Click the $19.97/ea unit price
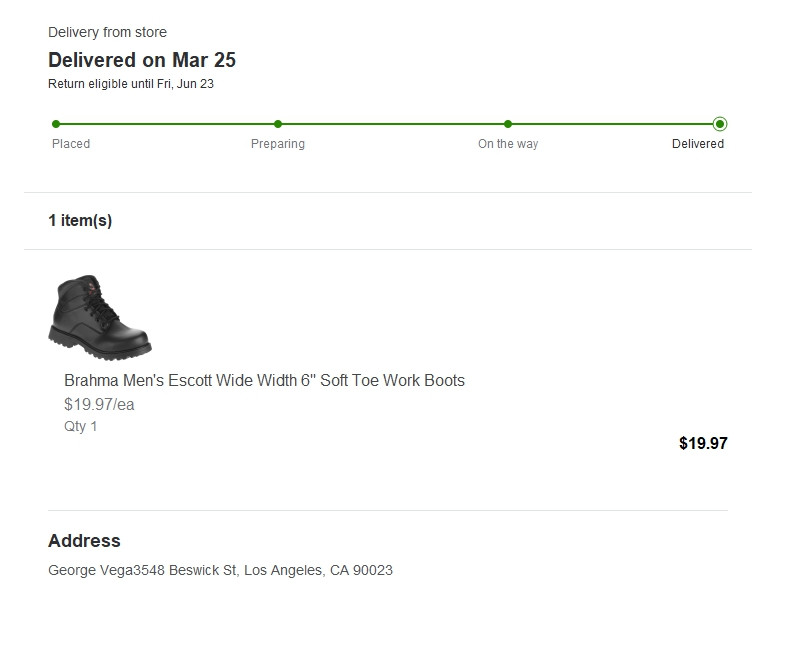Screen dimensions: 800x646 pos(99,405)
